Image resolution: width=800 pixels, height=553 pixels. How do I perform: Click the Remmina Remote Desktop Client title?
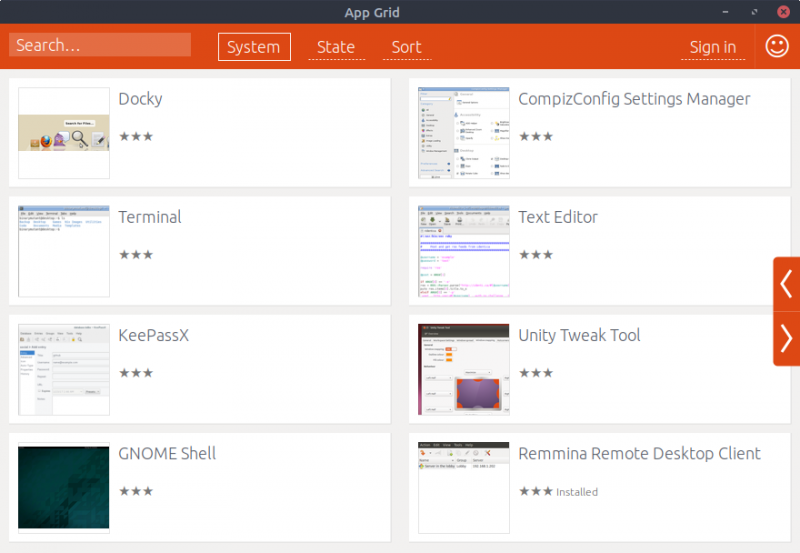click(639, 453)
